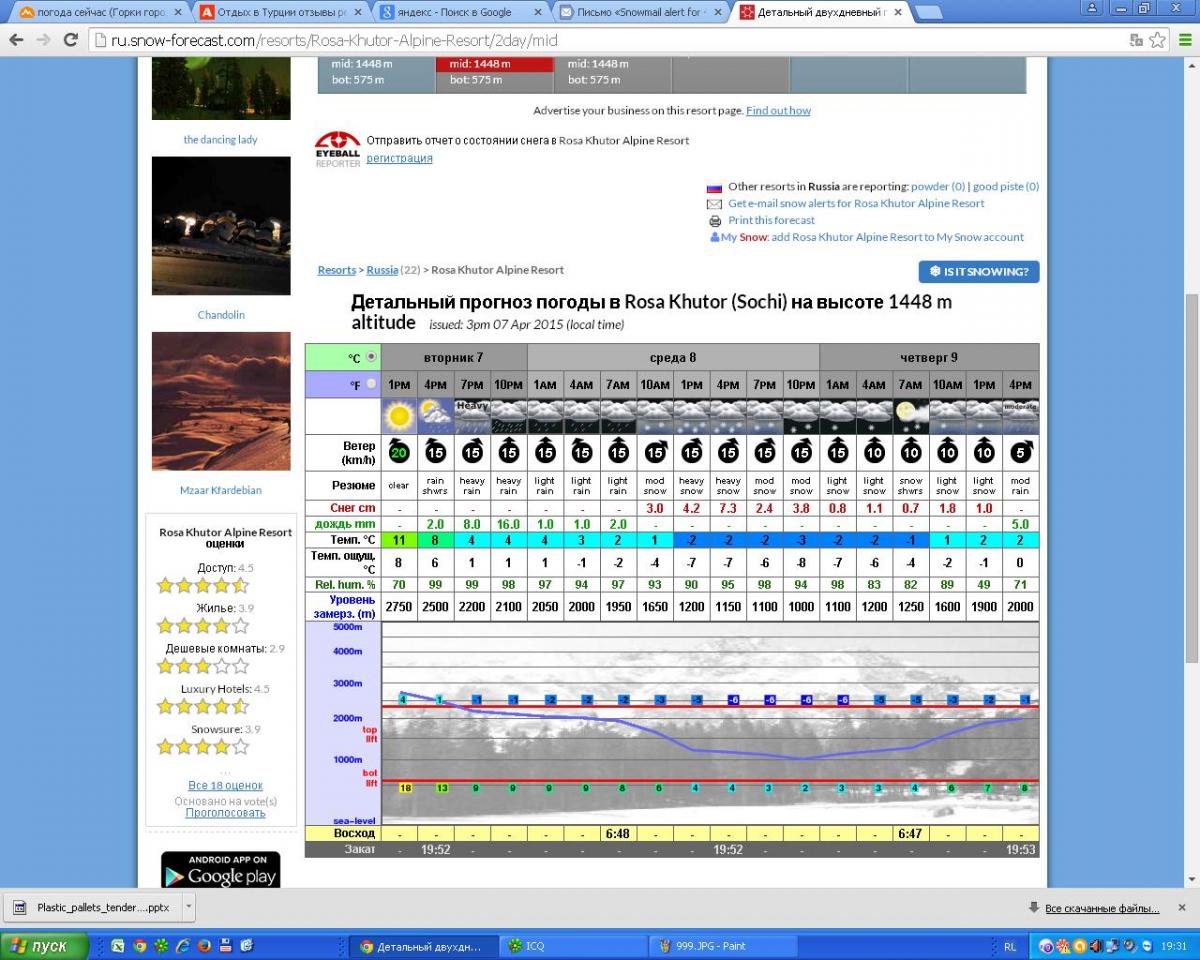The width and height of the screenshot is (1200, 960).
Task: Launch Internet Explorer from quick launch
Action: click(x=183, y=945)
